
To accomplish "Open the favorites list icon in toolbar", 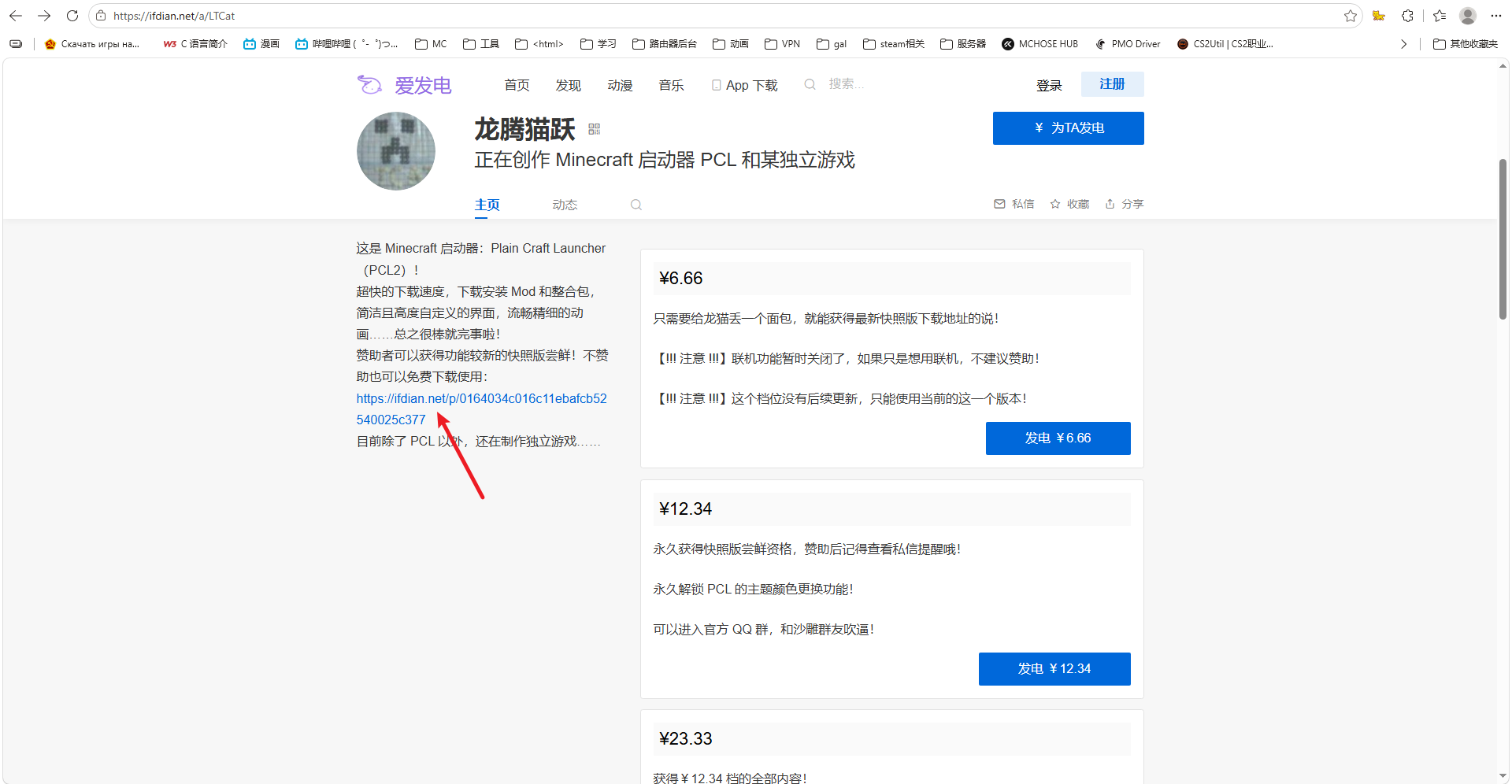I will click(x=1440, y=16).
